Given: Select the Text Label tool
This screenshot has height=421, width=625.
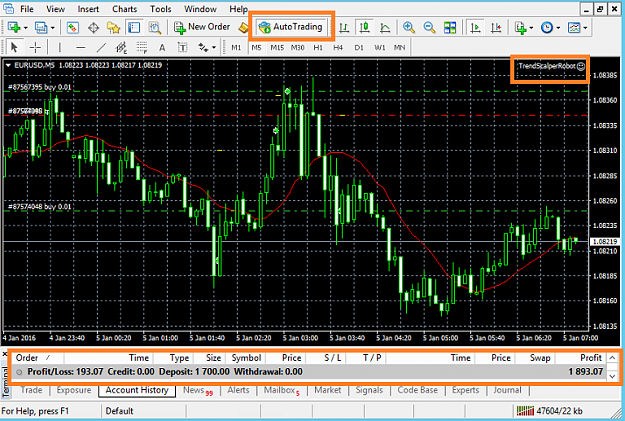Looking at the screenshot, I should (x=183, y=47).
